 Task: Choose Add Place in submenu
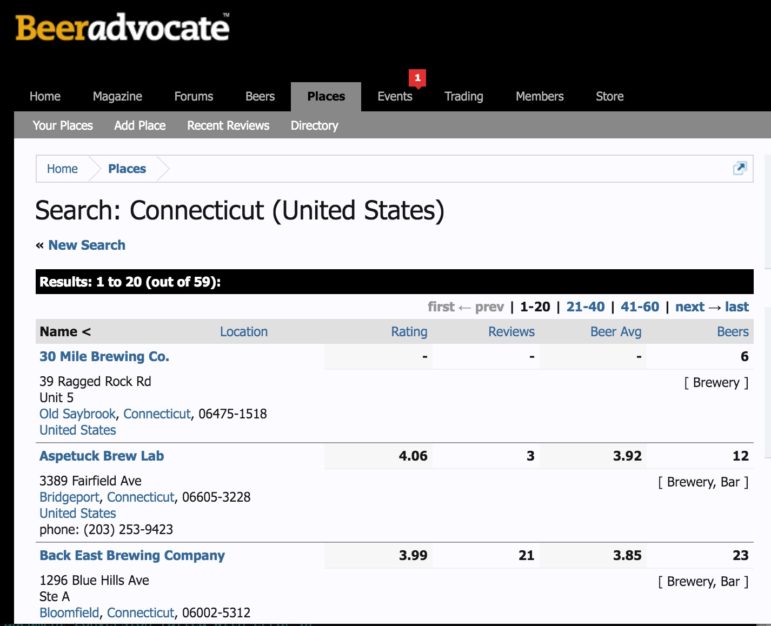[140, 125]
